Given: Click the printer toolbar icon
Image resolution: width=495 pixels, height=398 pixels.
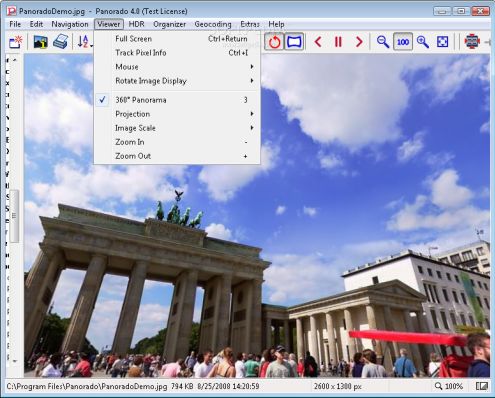Looking at the screenshot, I should point(61,42).
